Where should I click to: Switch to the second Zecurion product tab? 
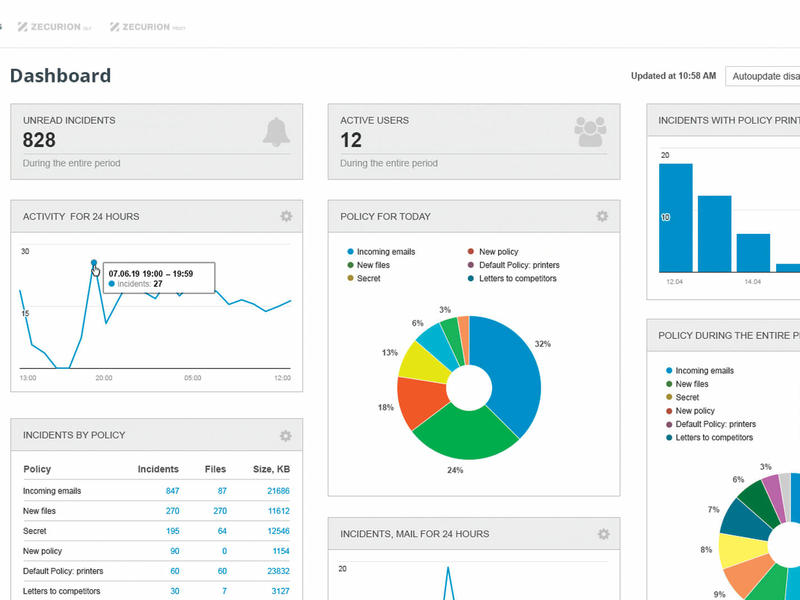point(148,27)
